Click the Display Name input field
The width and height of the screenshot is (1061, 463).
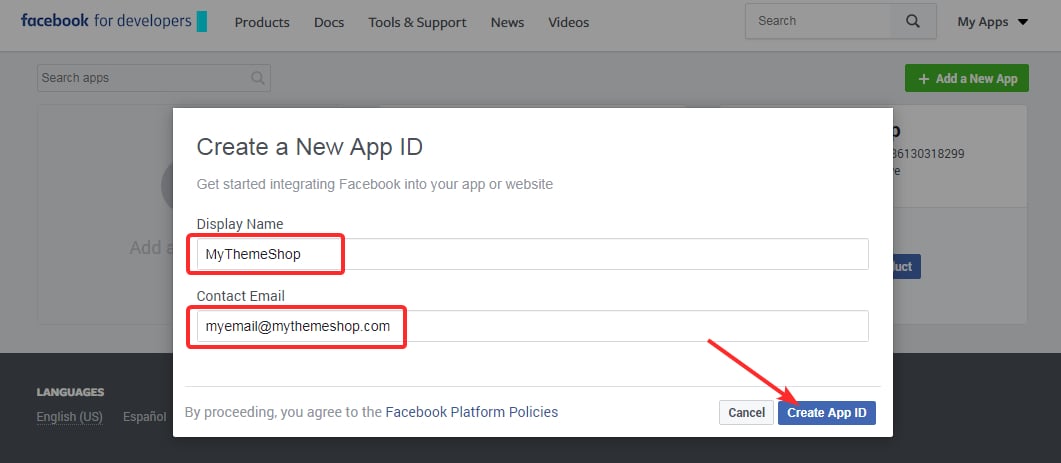(x=531, y=254)
